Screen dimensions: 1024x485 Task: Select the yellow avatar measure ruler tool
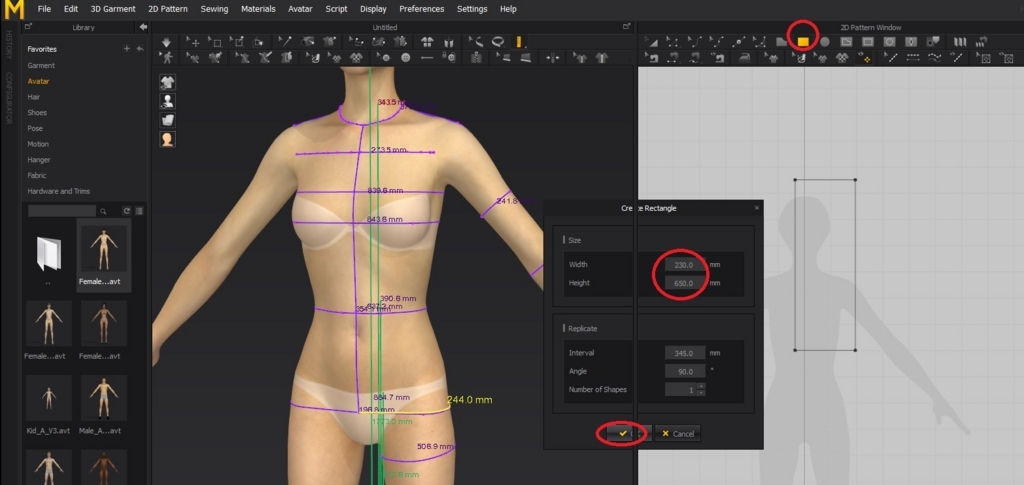tap(519, 42)
